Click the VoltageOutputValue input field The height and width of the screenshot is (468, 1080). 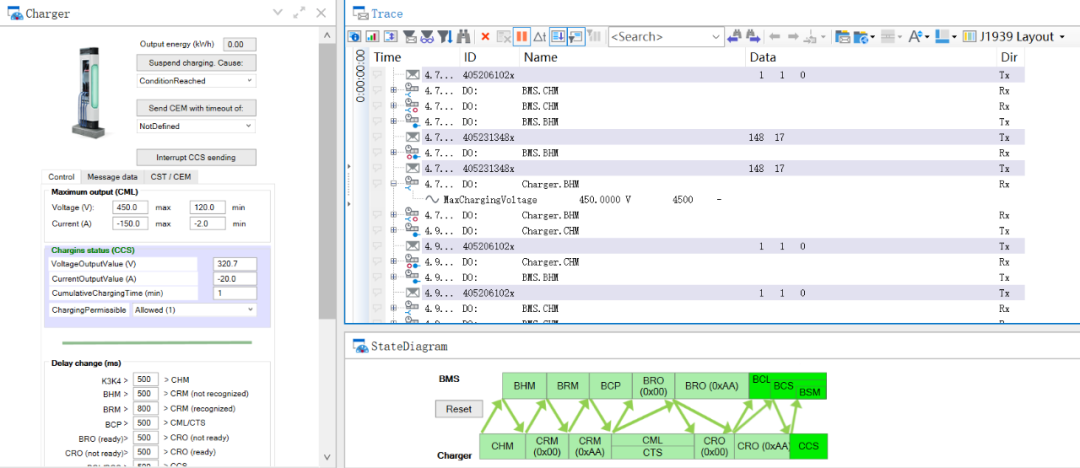(235, 264)
